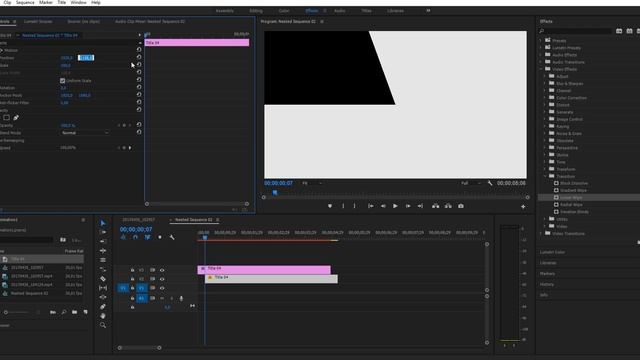This screenshot has height=360, width=640.
Task: Toggle lock on V3 track
Action: (x=132, y=270)
